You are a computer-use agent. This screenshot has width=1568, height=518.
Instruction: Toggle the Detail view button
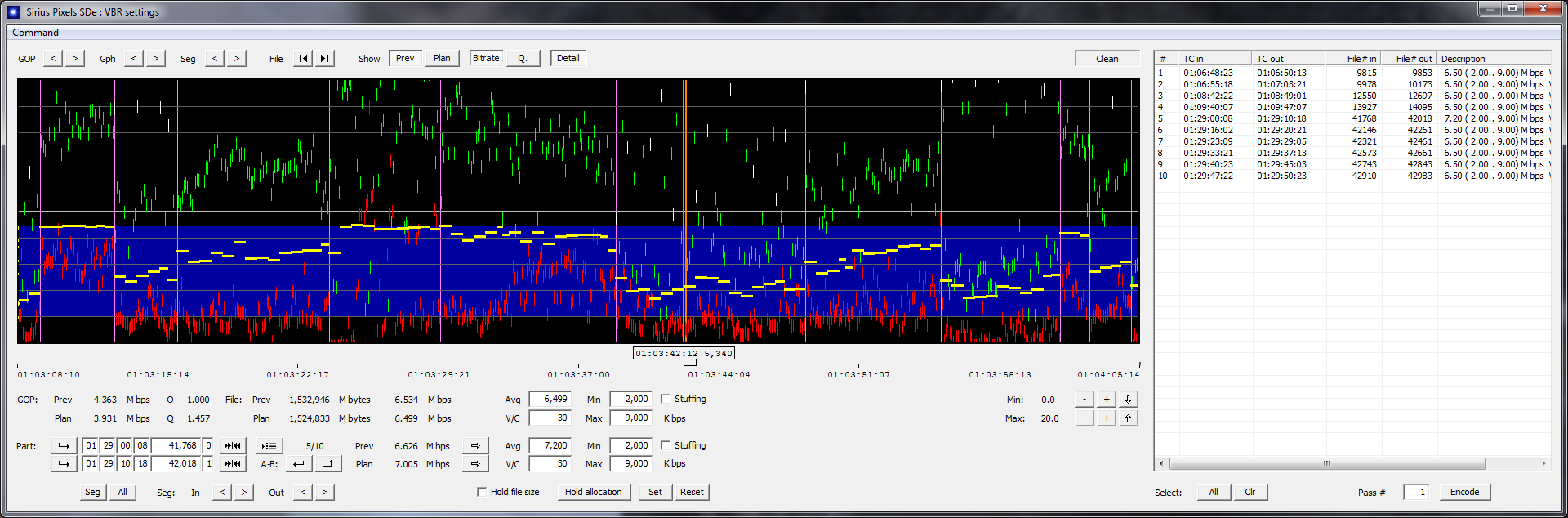click(x=568, y=58)
